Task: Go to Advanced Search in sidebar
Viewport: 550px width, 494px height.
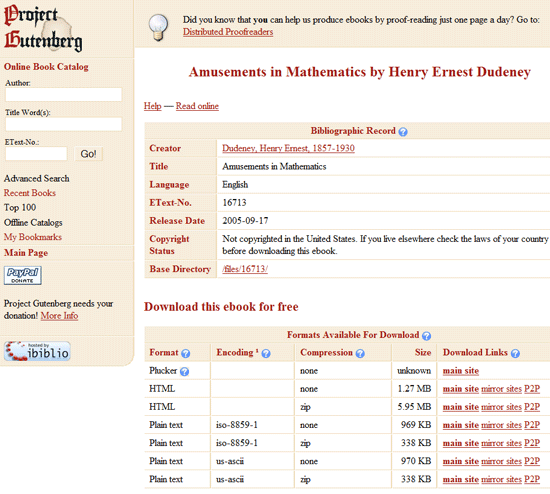Action: pyautogui.click(x=36, y=179)
